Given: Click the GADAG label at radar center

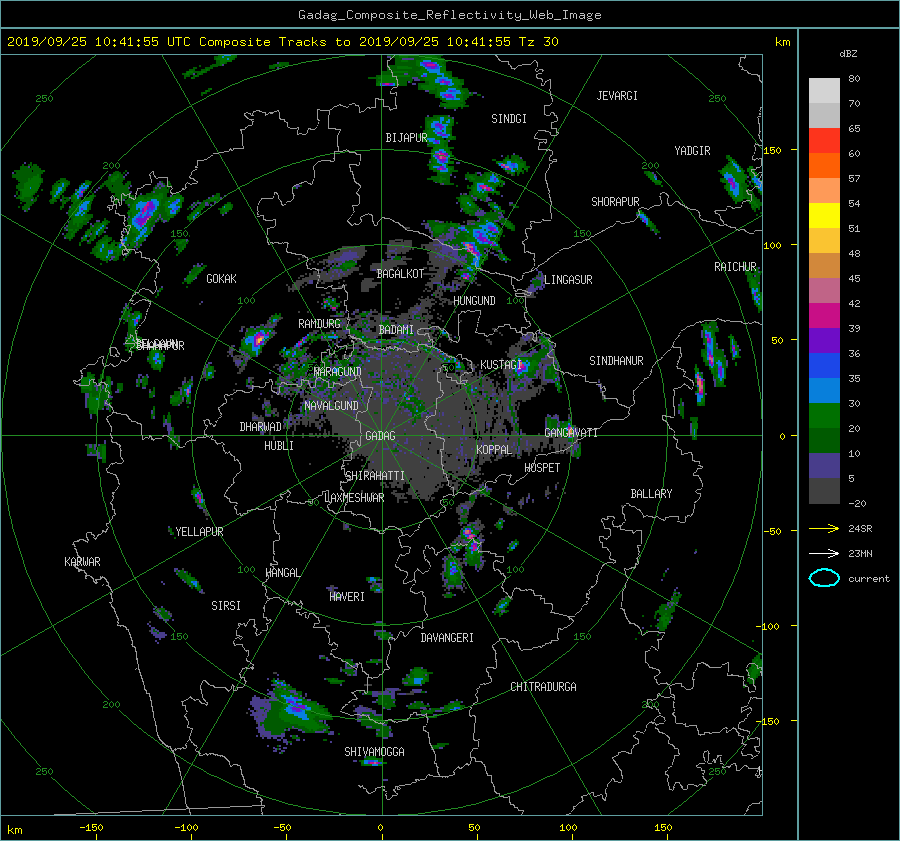Looking at the screenshot, I should (380, 436).
